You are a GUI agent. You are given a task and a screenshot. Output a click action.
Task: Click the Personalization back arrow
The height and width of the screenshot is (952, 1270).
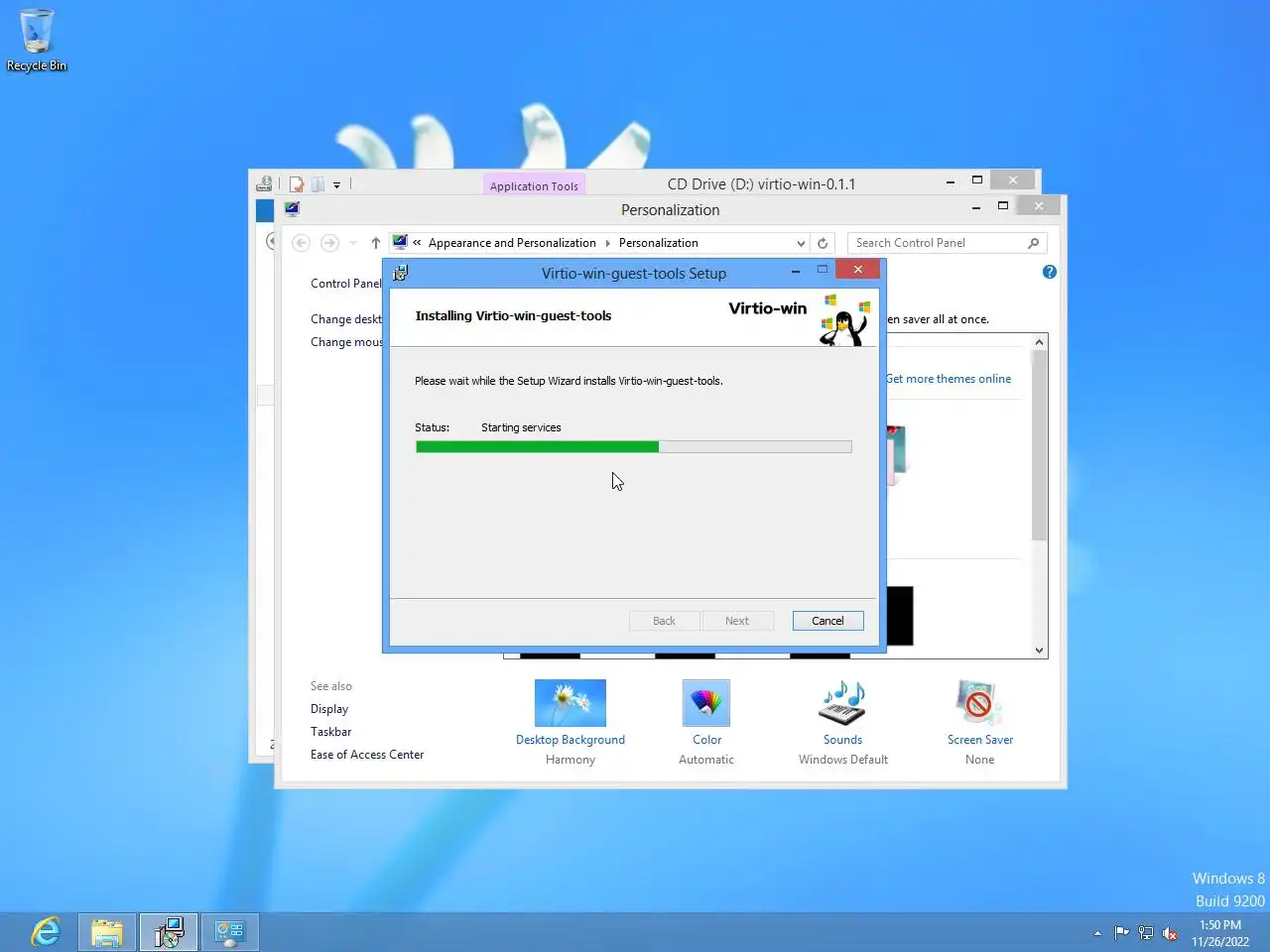pos(301,243)
